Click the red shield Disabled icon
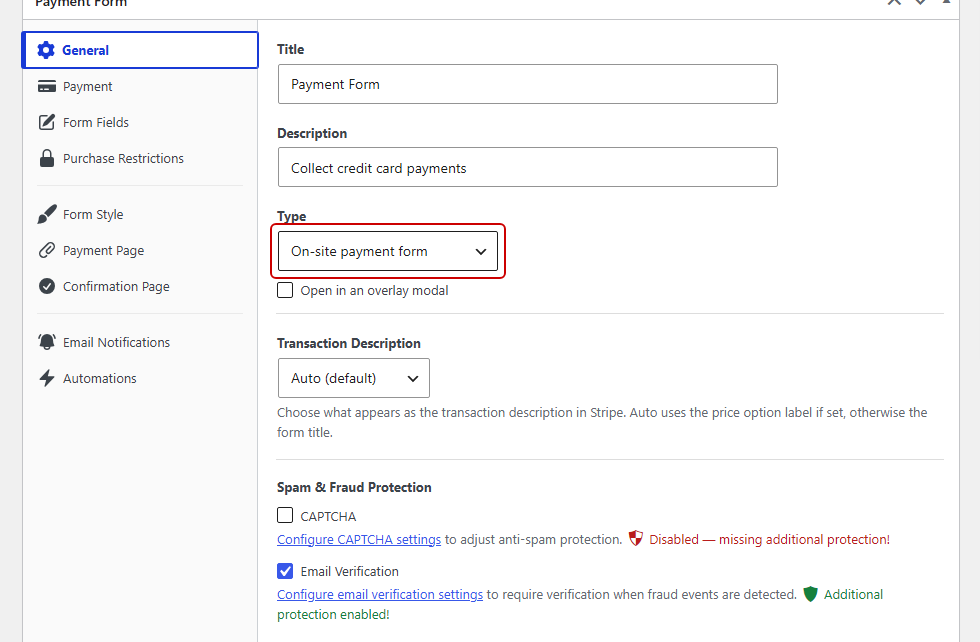Viewport: 980px width, 642px height. point(636,538)
